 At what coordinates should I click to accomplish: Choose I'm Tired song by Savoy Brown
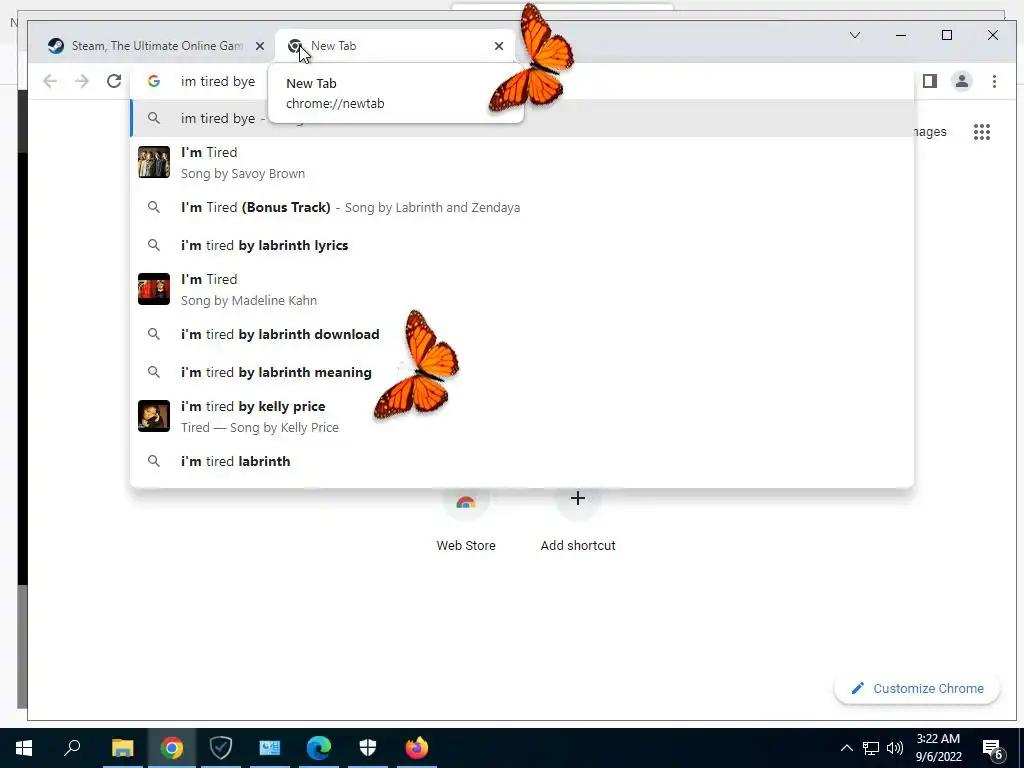click(x=522, y=162)
